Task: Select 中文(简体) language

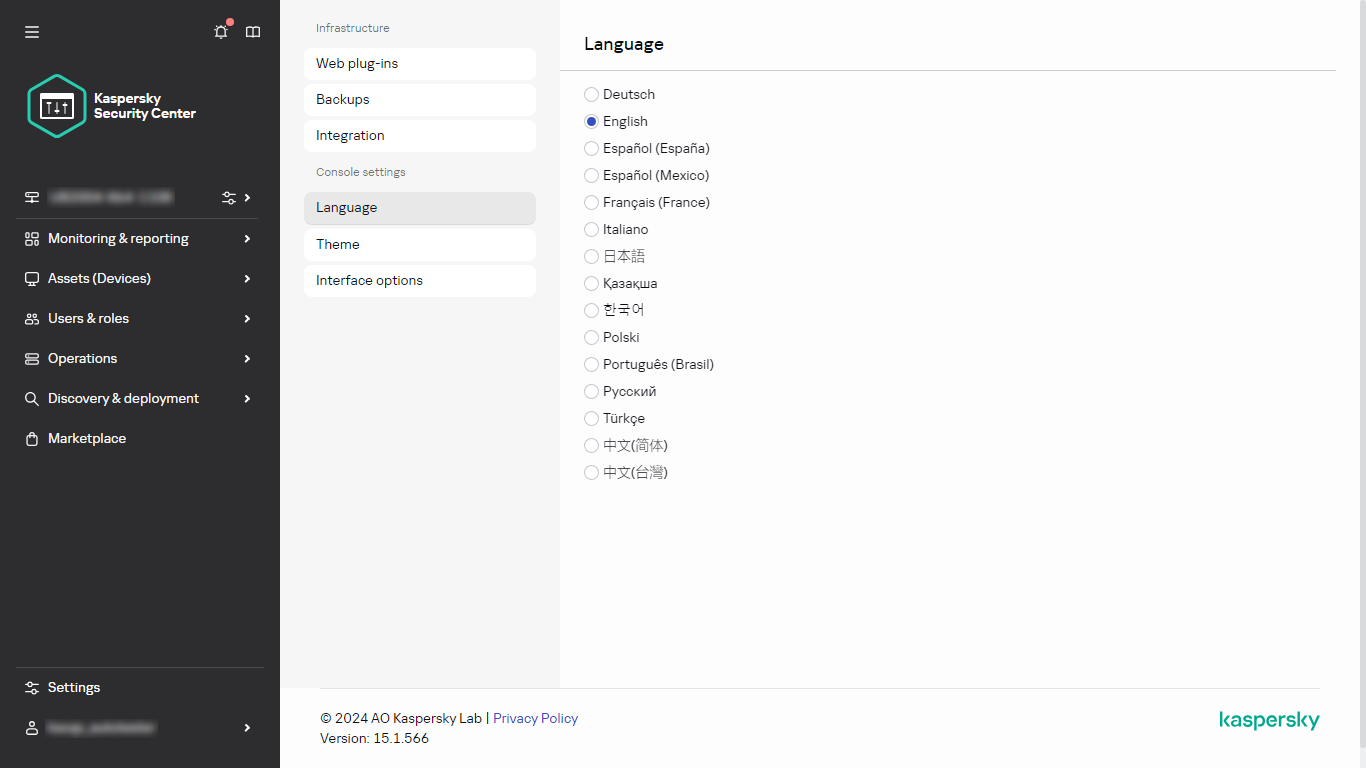Action: 591,445
